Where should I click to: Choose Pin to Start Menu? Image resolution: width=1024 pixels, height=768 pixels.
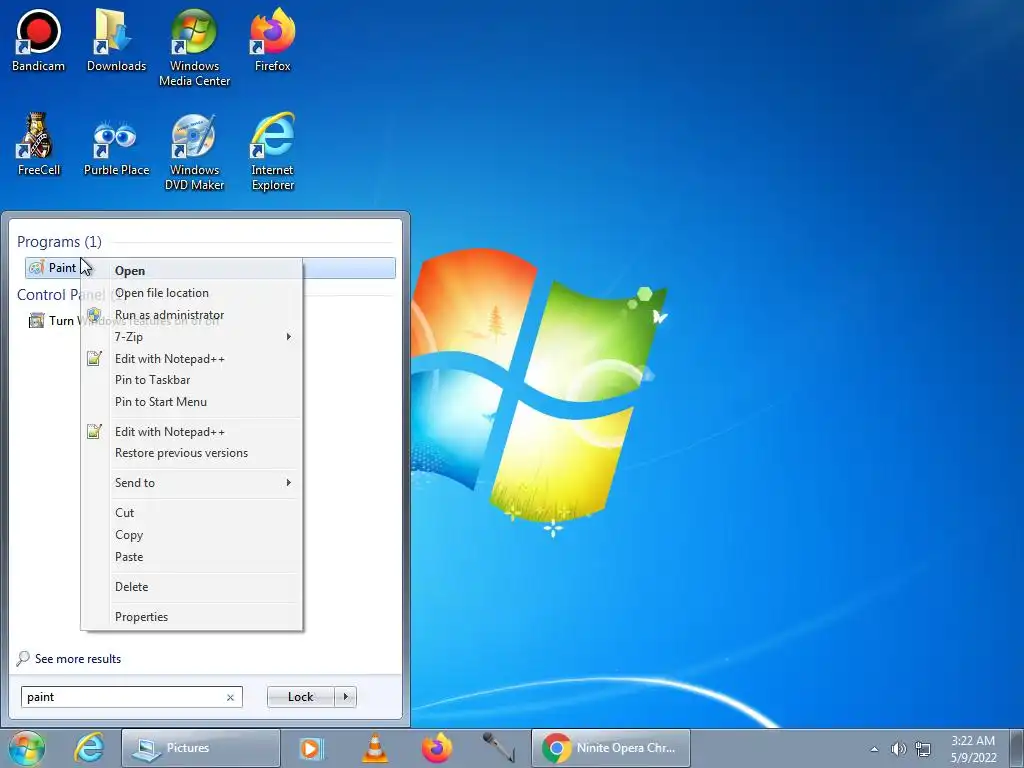pos(192,402)
